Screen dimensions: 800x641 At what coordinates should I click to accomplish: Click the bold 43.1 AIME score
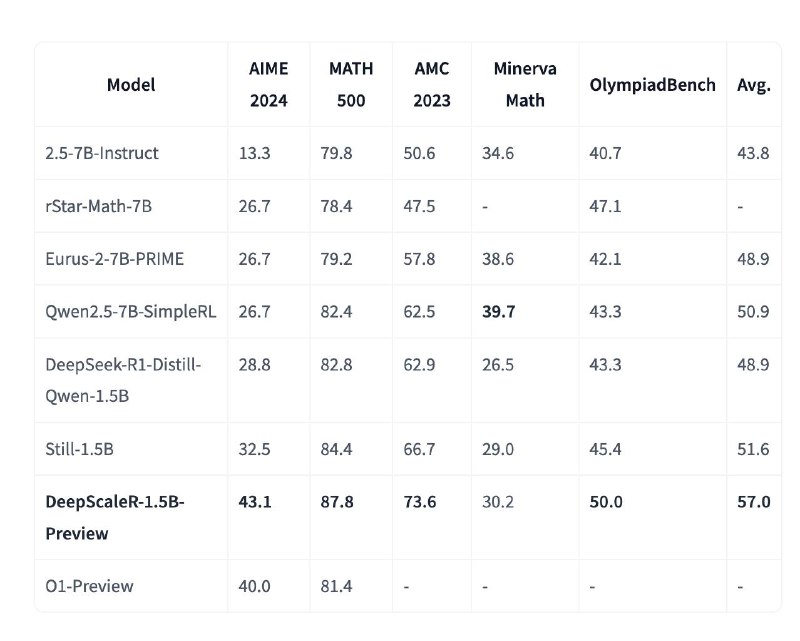(x=255, y=502)
